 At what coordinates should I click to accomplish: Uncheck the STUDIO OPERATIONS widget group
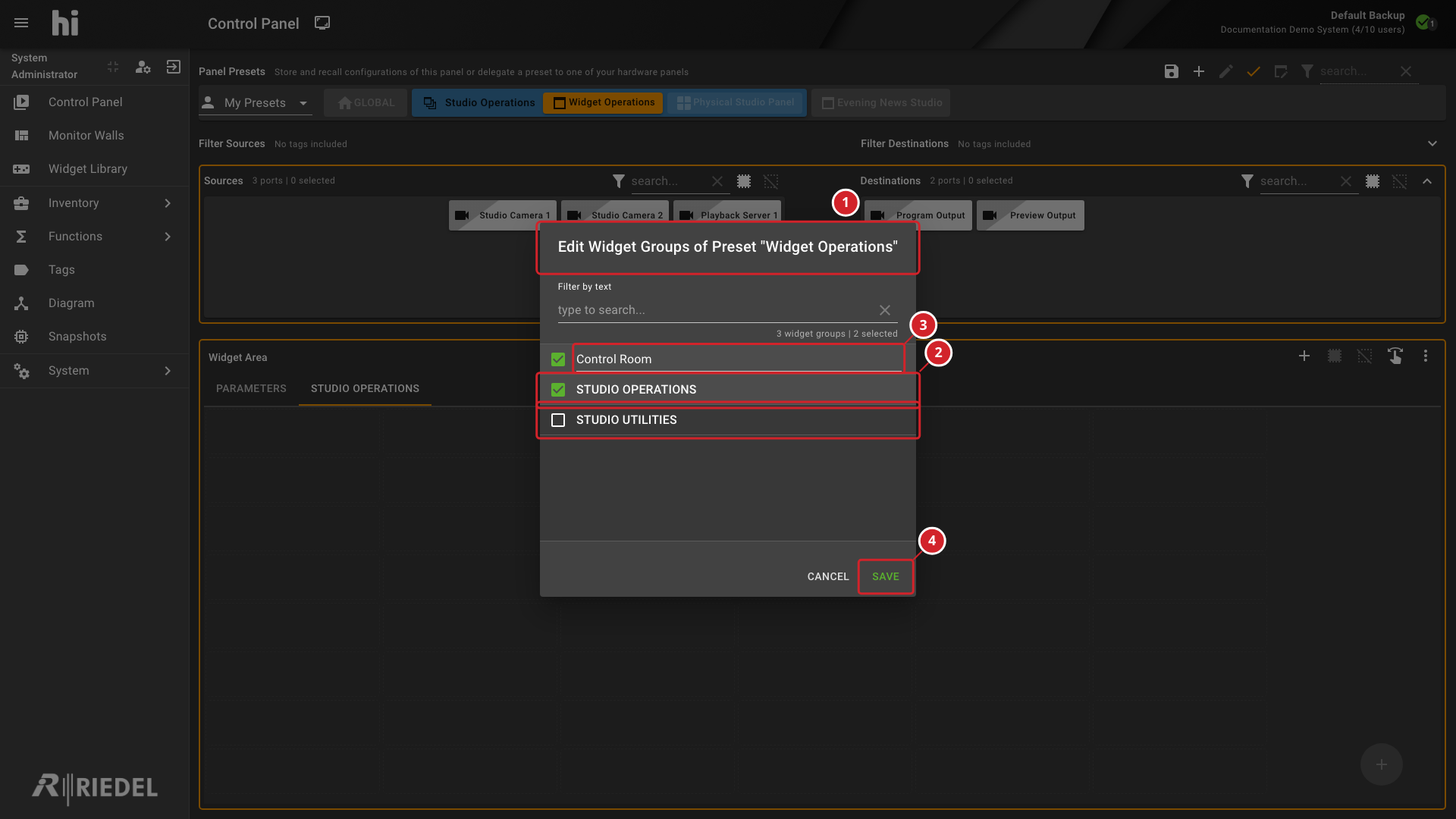pyautogui.click(x=558, y=390)
